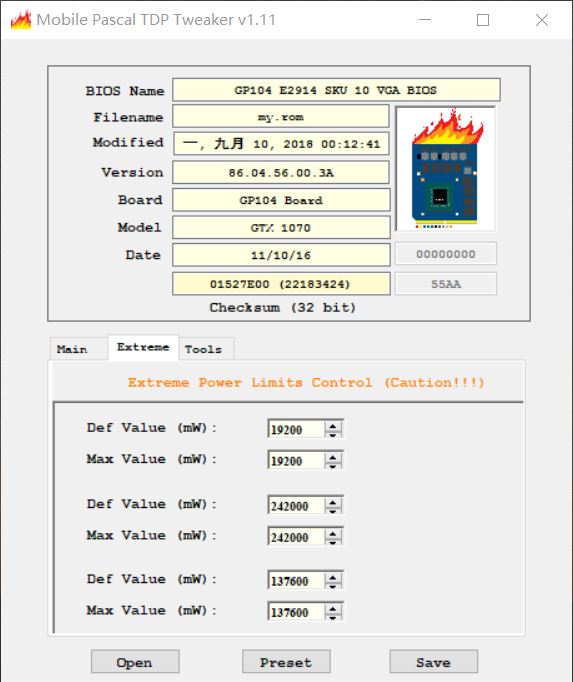
Task: Click the checksum field 01527E00
Action: point(281,284)
